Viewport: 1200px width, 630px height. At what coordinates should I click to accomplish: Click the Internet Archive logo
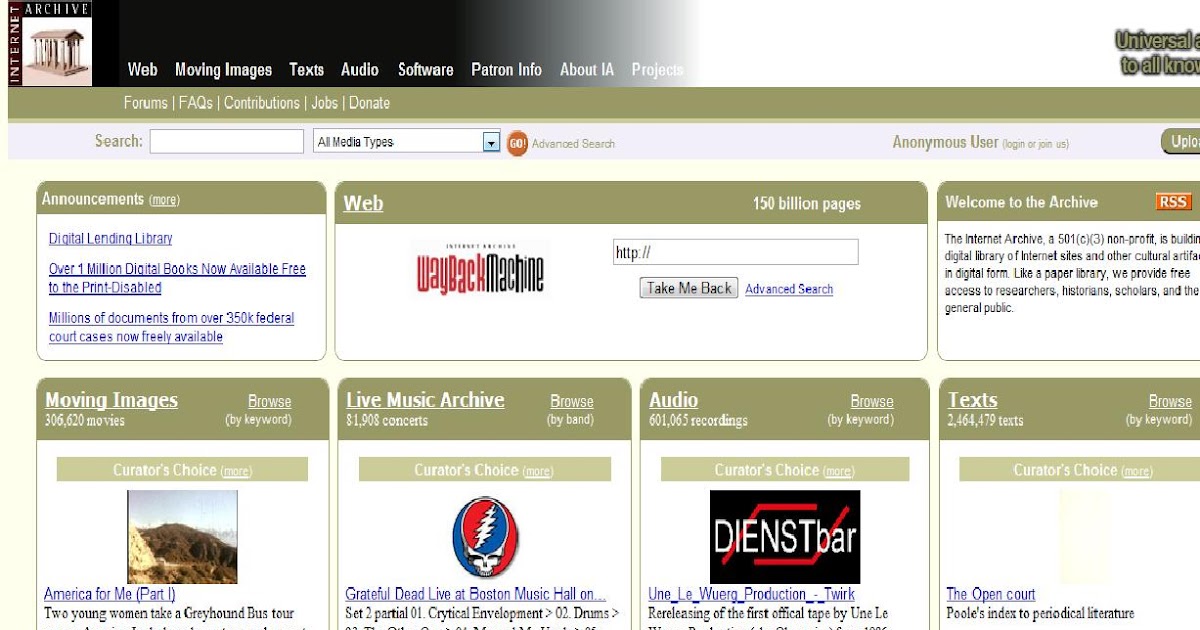[x=50, y=43]
